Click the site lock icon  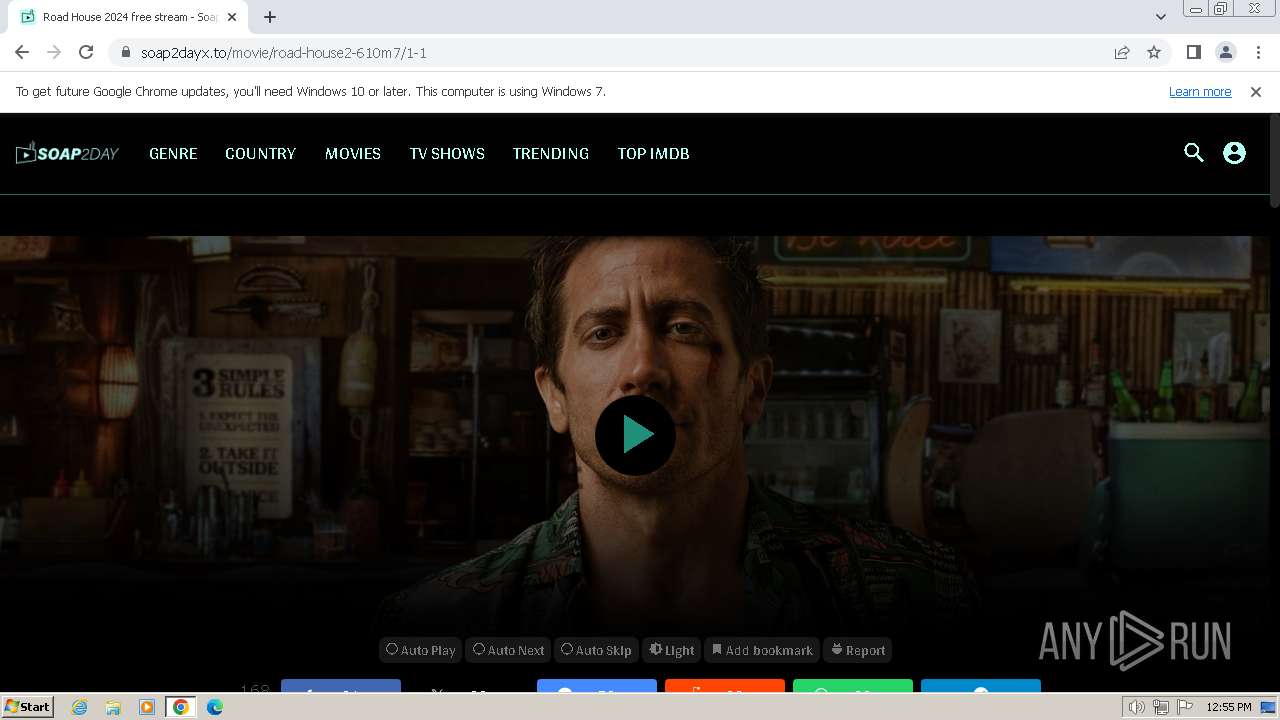[125, 52]
